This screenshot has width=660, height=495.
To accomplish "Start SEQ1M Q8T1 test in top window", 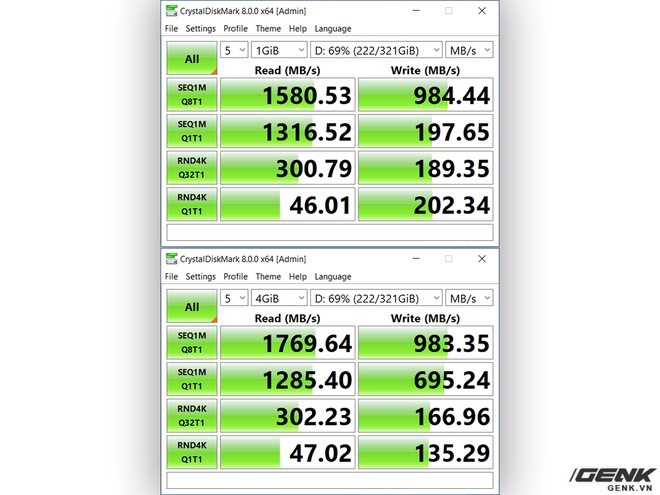I will pyautogui.click(x=192, y=94).
